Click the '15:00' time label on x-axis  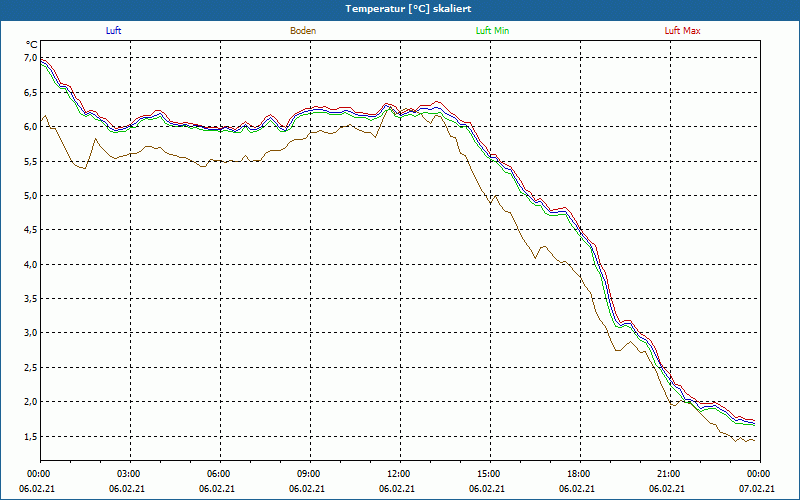pyautogui.click(x=487, y=474)
